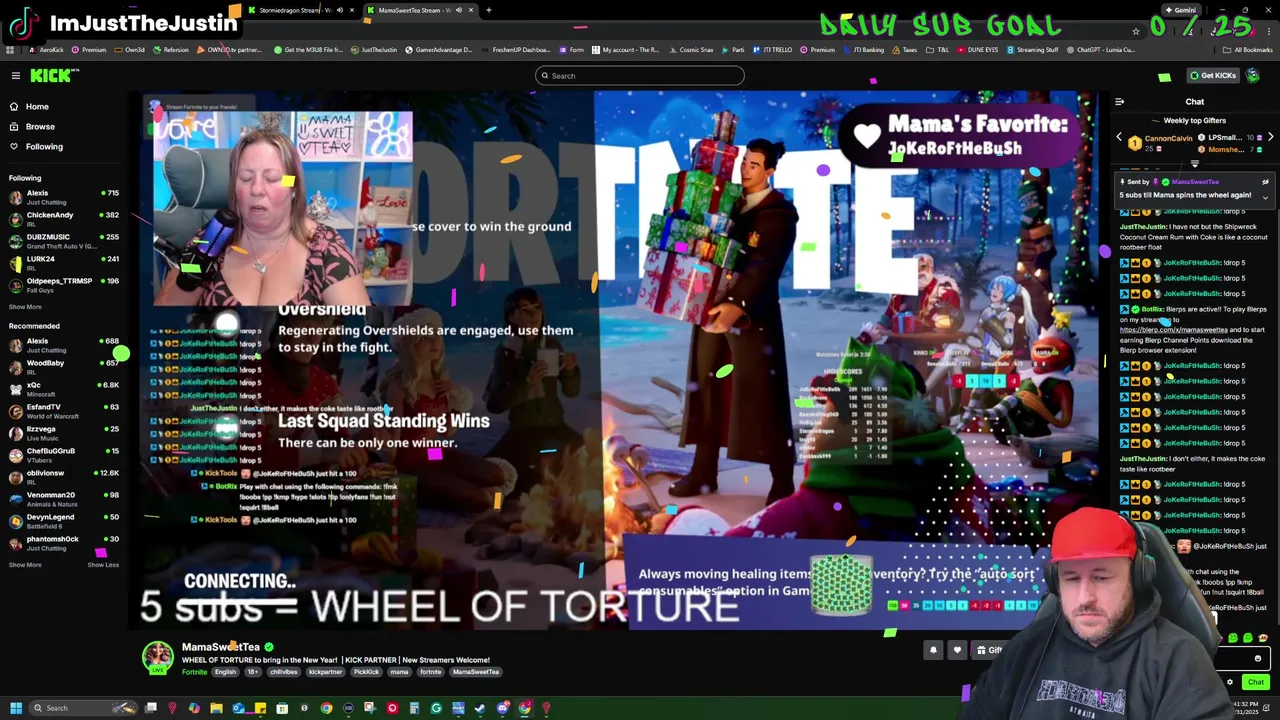This screenshot has width=1280, height=720.
Task: Click the KICK logo
Action: (51, 76)
